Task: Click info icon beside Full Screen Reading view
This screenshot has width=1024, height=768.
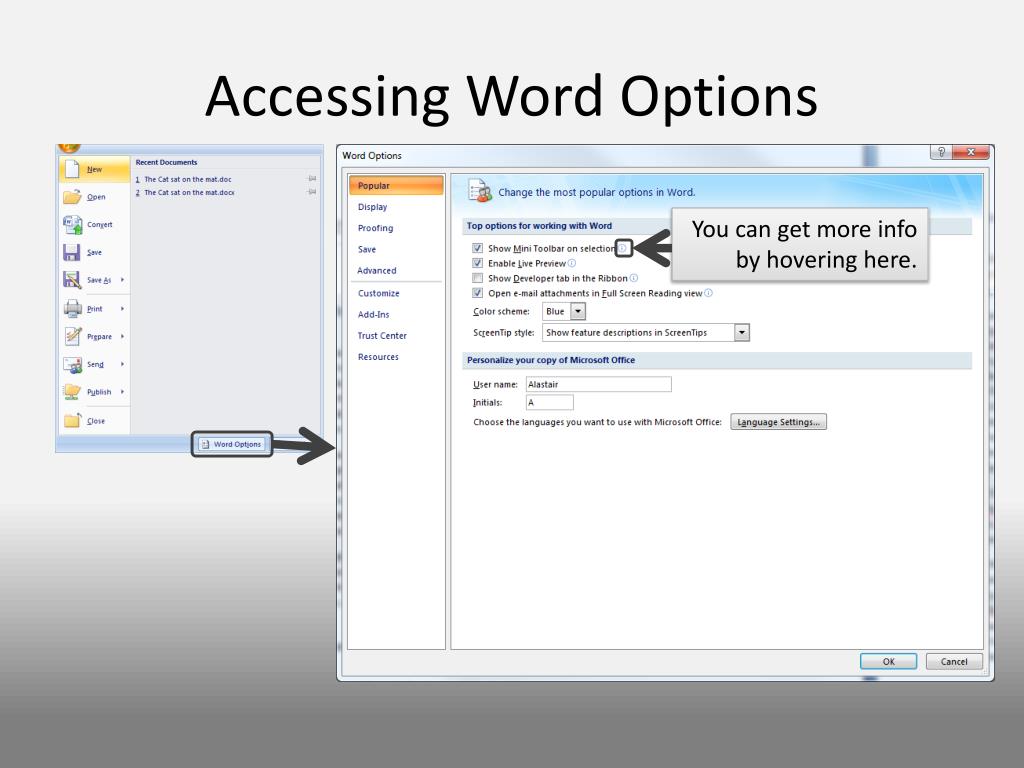Action: coord(709,293)
